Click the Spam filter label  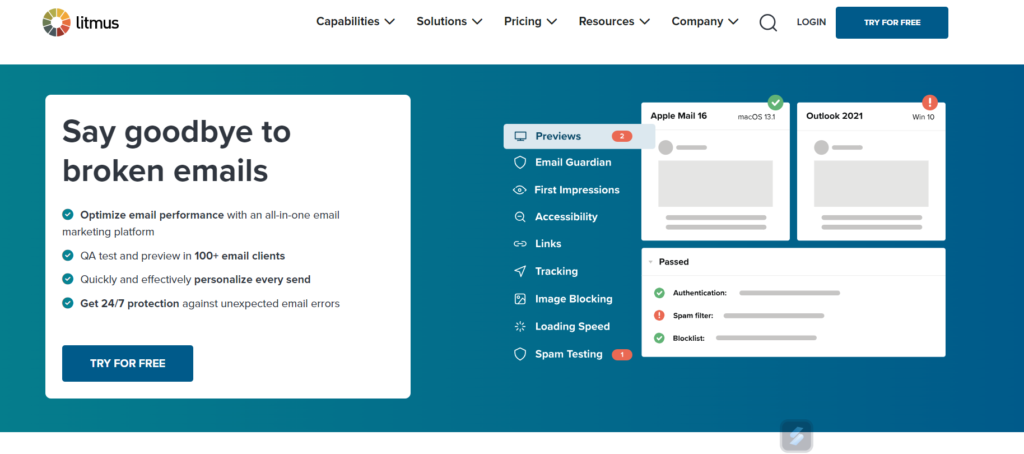tap(693, 316)
